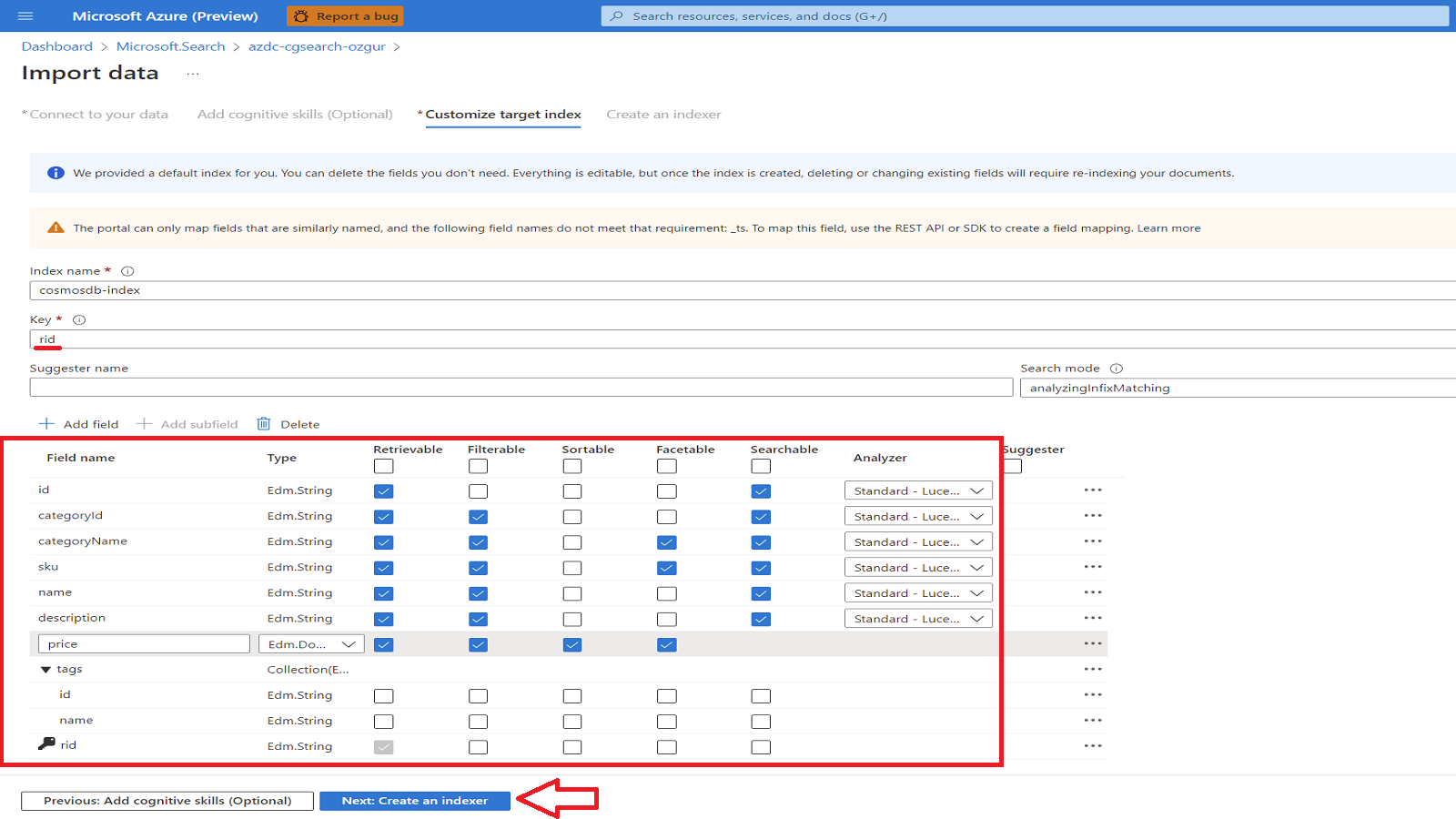This screenshot has height=819, width=1456.
Task: Open the Index name info tooltip
Action: coord(126,270)
